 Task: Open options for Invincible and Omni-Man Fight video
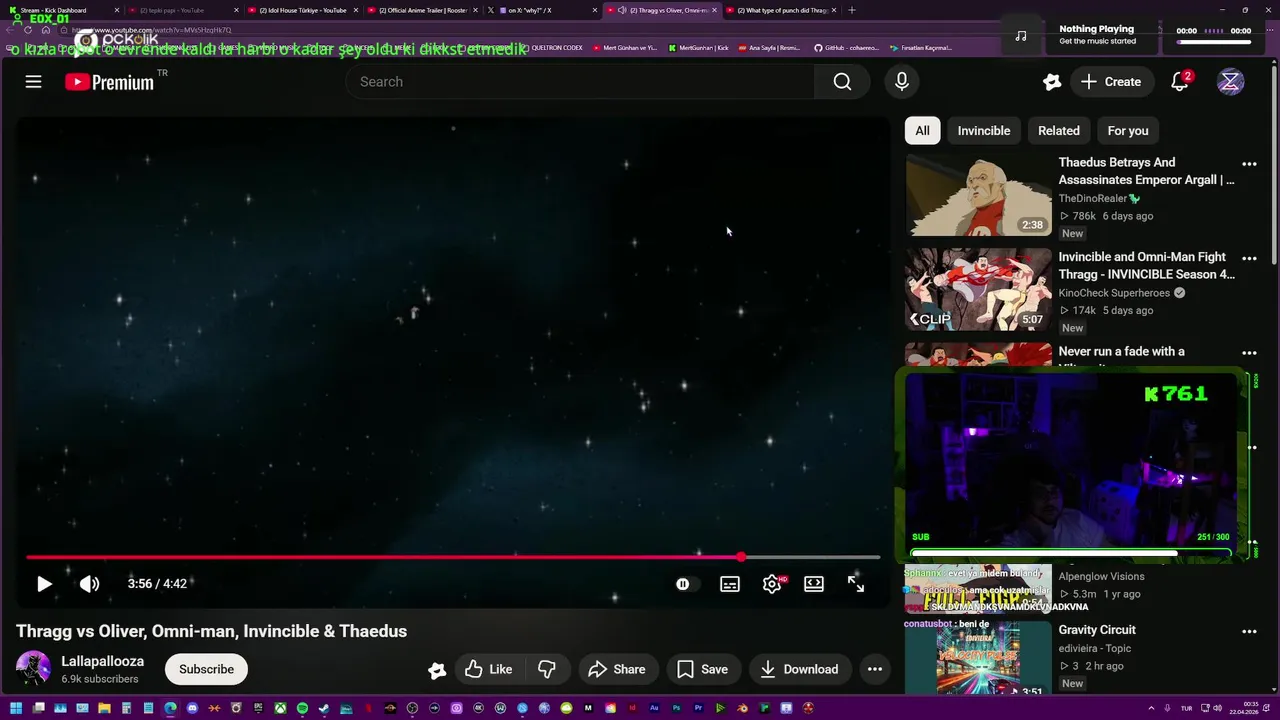click(x=1249, y=259)
